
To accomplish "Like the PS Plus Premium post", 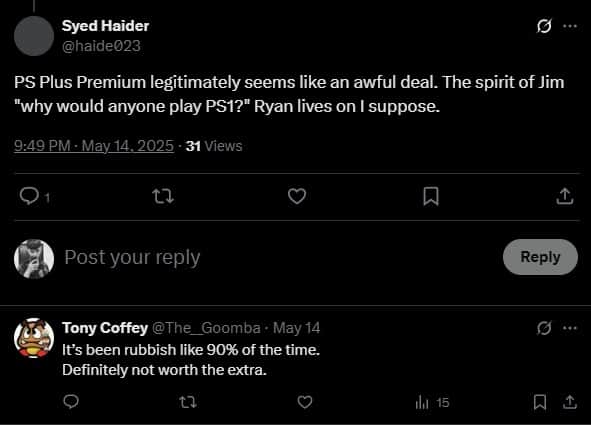I will [x=297, y=196].
